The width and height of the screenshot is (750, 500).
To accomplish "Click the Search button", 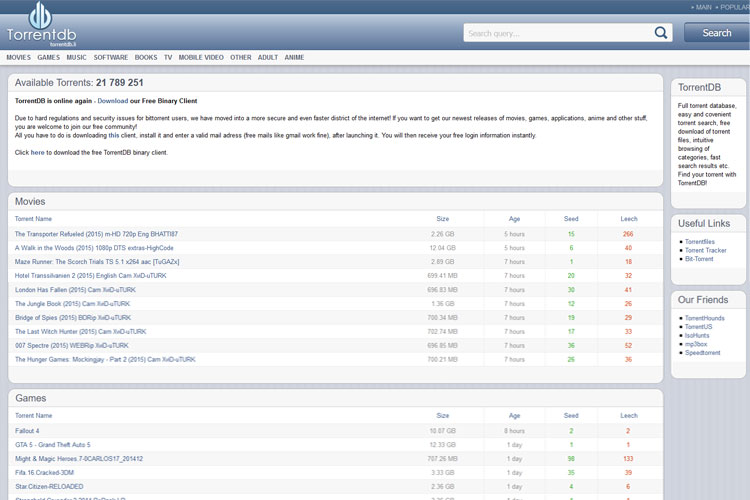I will 717,33.
